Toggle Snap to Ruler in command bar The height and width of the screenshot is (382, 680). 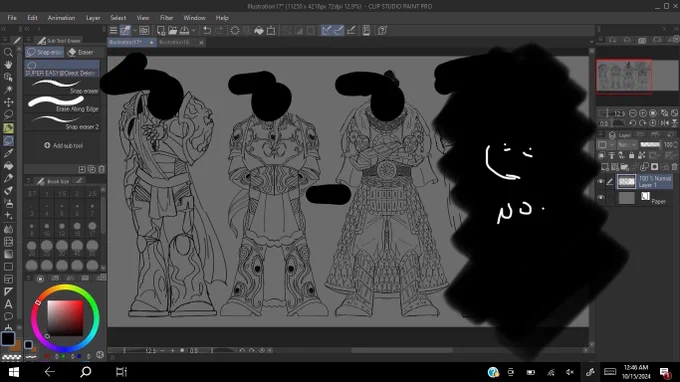coord(327,30)
